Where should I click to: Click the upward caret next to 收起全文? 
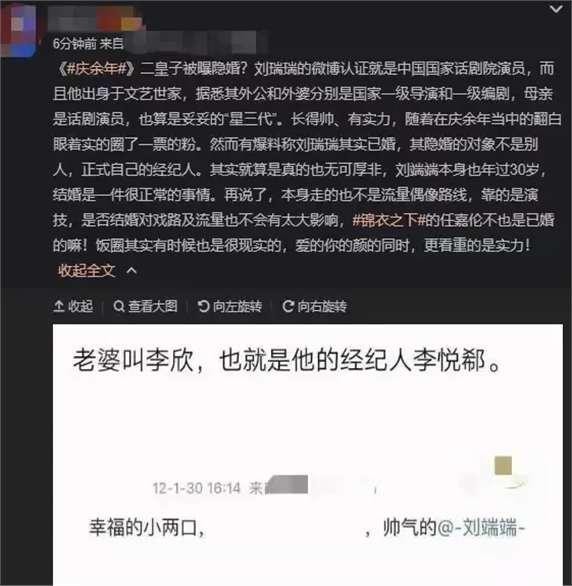point(132,271)
